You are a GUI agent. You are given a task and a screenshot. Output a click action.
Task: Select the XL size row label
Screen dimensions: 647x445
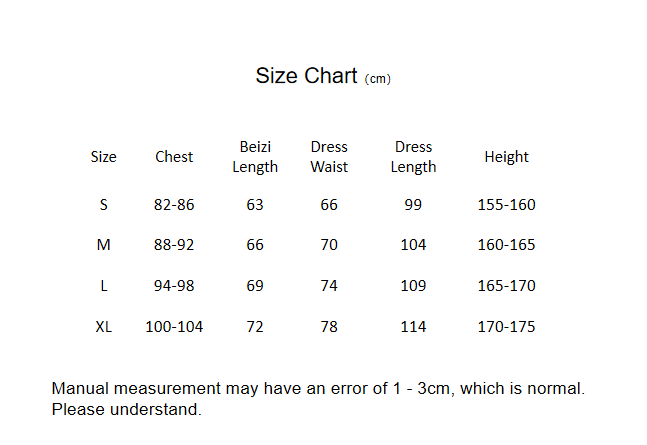[103, 327]
